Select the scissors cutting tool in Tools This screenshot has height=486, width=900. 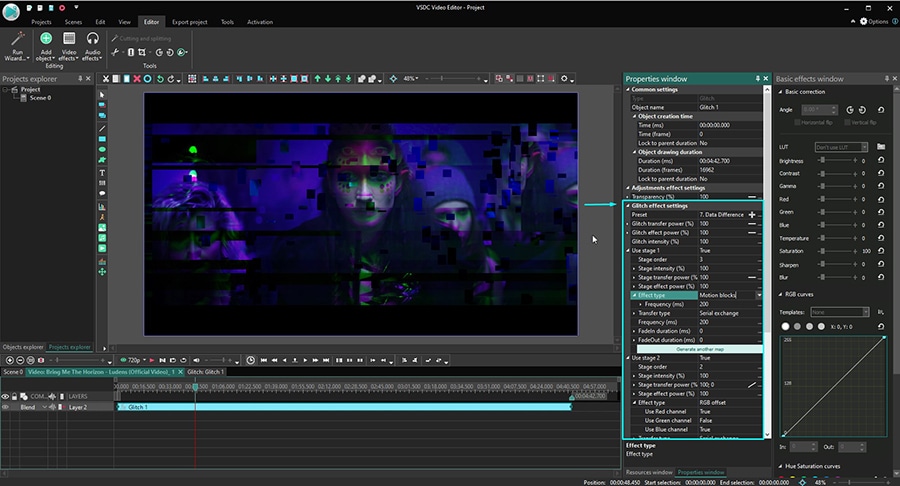115,52
